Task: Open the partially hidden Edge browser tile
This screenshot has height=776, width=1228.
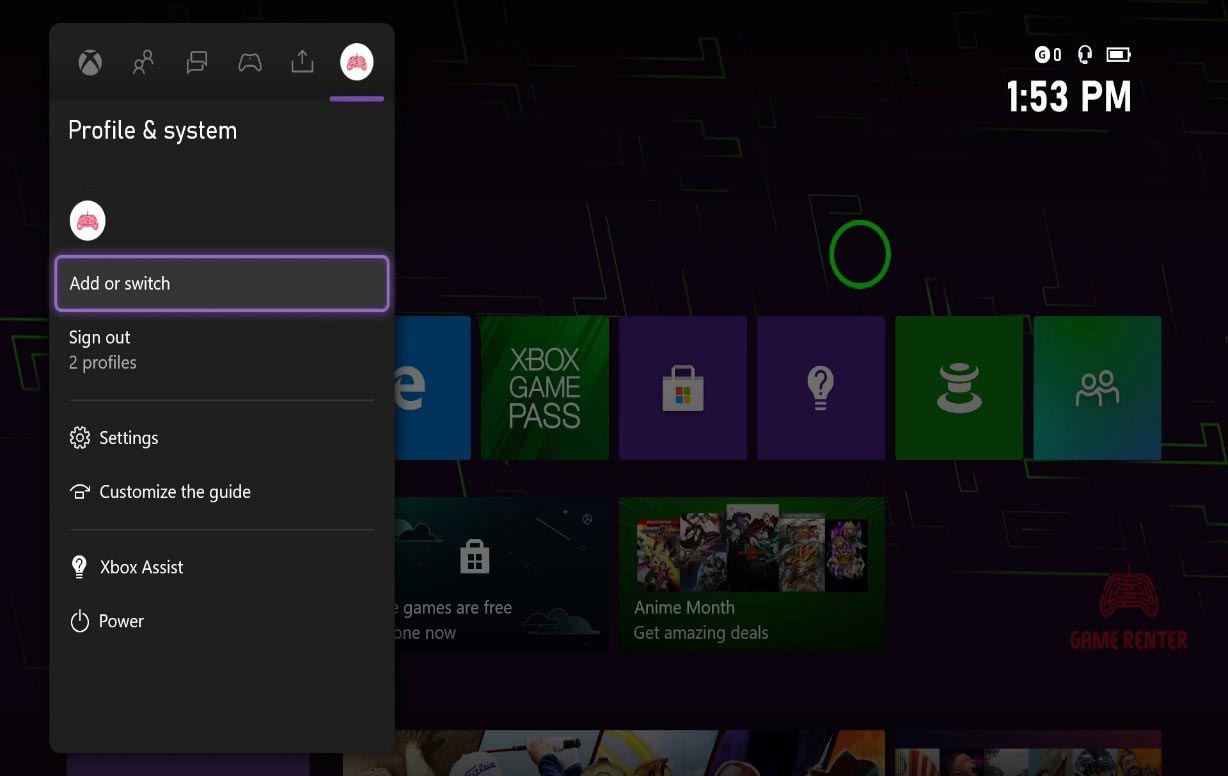Action: (432, 388)
